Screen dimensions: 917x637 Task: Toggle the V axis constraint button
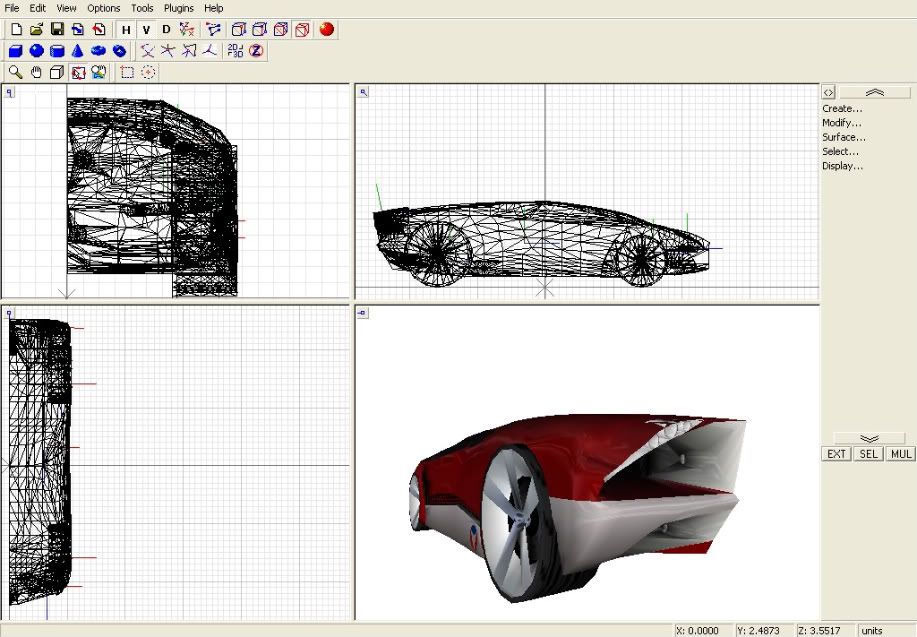click(146, 30)
